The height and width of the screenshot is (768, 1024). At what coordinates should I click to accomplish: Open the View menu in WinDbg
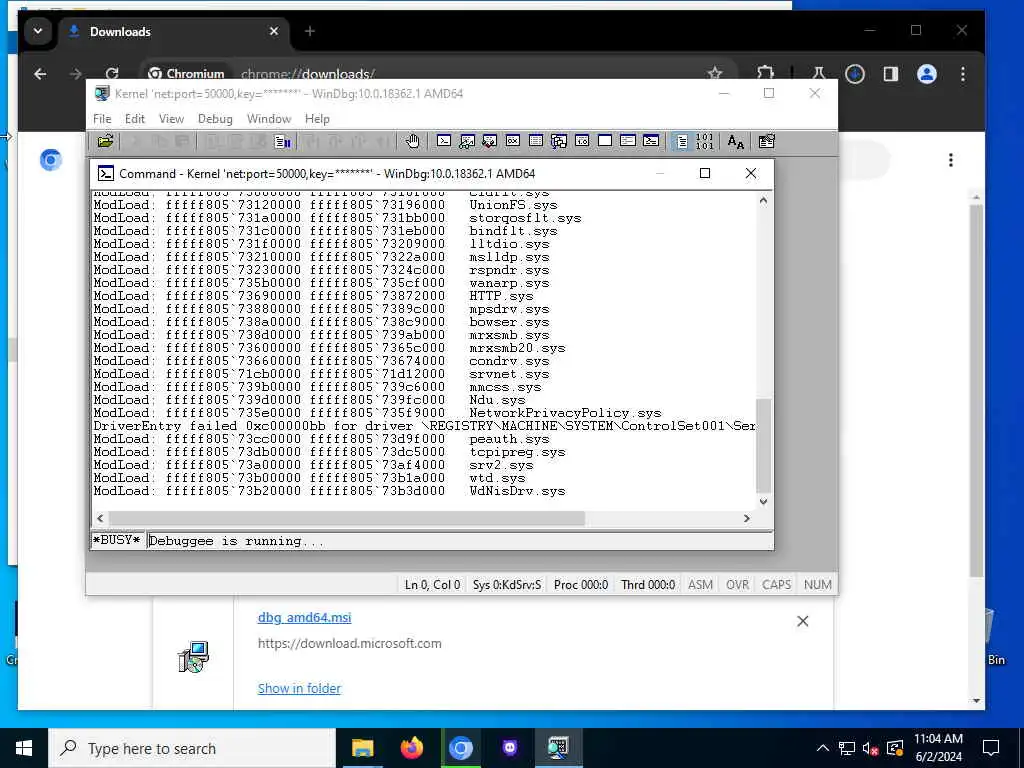point(171,119)
